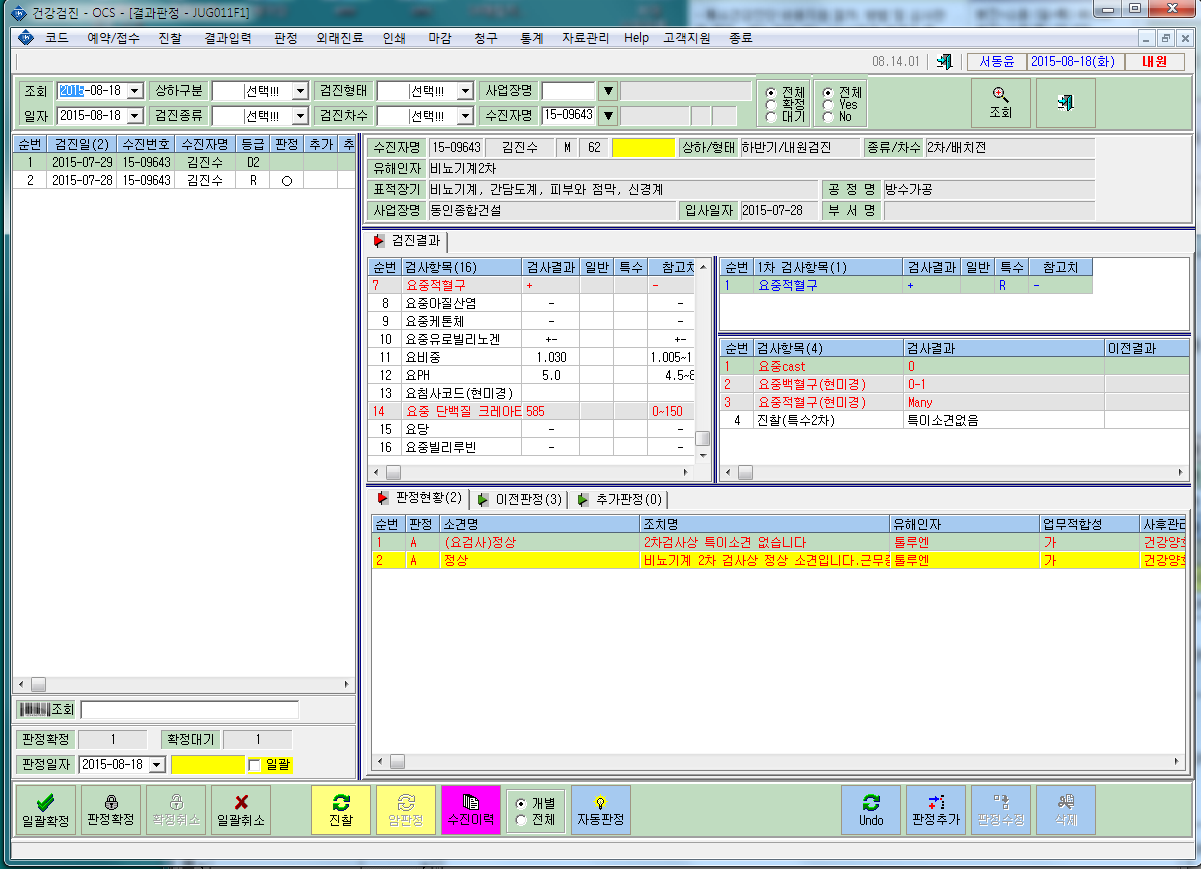
Task: Click the 판정추가 button
Action: [936, 810]
